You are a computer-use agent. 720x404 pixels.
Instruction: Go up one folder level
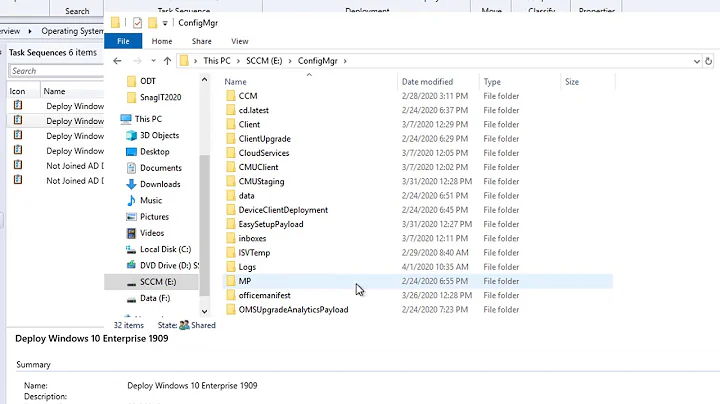coord(167,61)
